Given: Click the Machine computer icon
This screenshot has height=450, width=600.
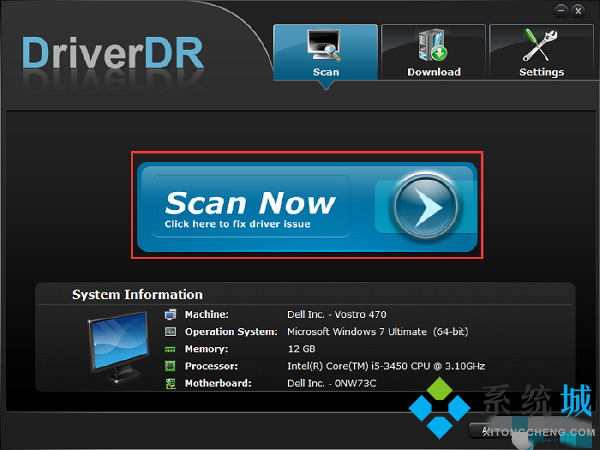Looking at the screenshot, I should (x=170, y=315).
